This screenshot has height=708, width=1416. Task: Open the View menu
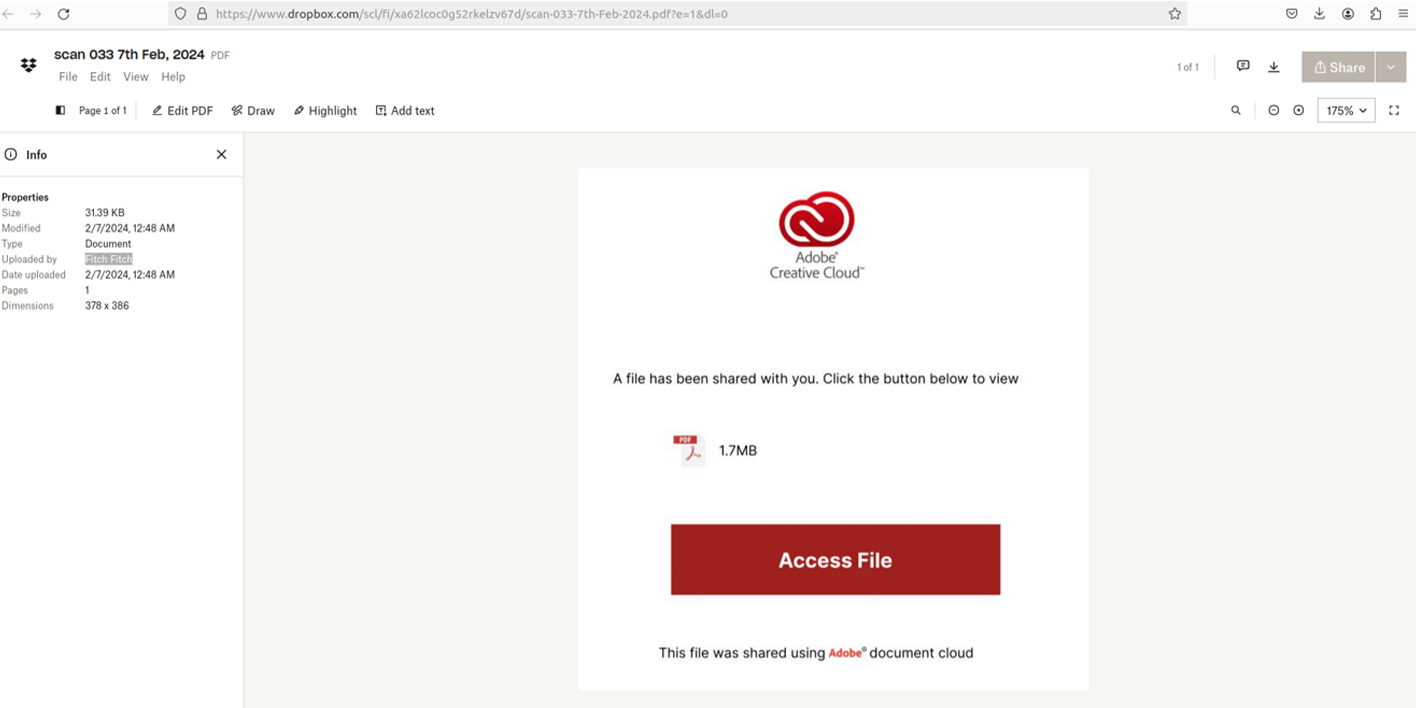point(136,77)
